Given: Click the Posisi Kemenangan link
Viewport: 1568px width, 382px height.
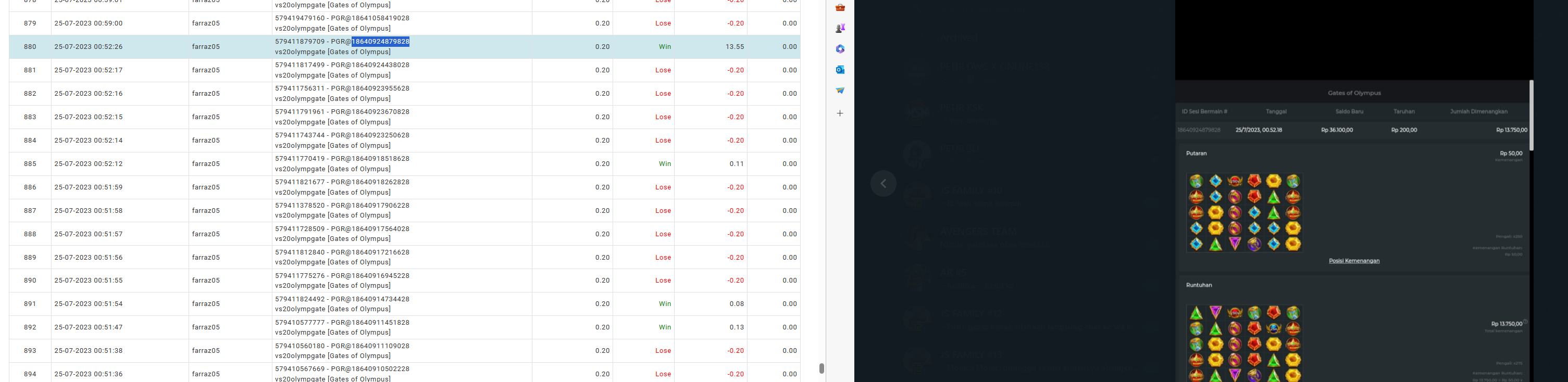Looking at the screenshot, I should [1354, 261].
